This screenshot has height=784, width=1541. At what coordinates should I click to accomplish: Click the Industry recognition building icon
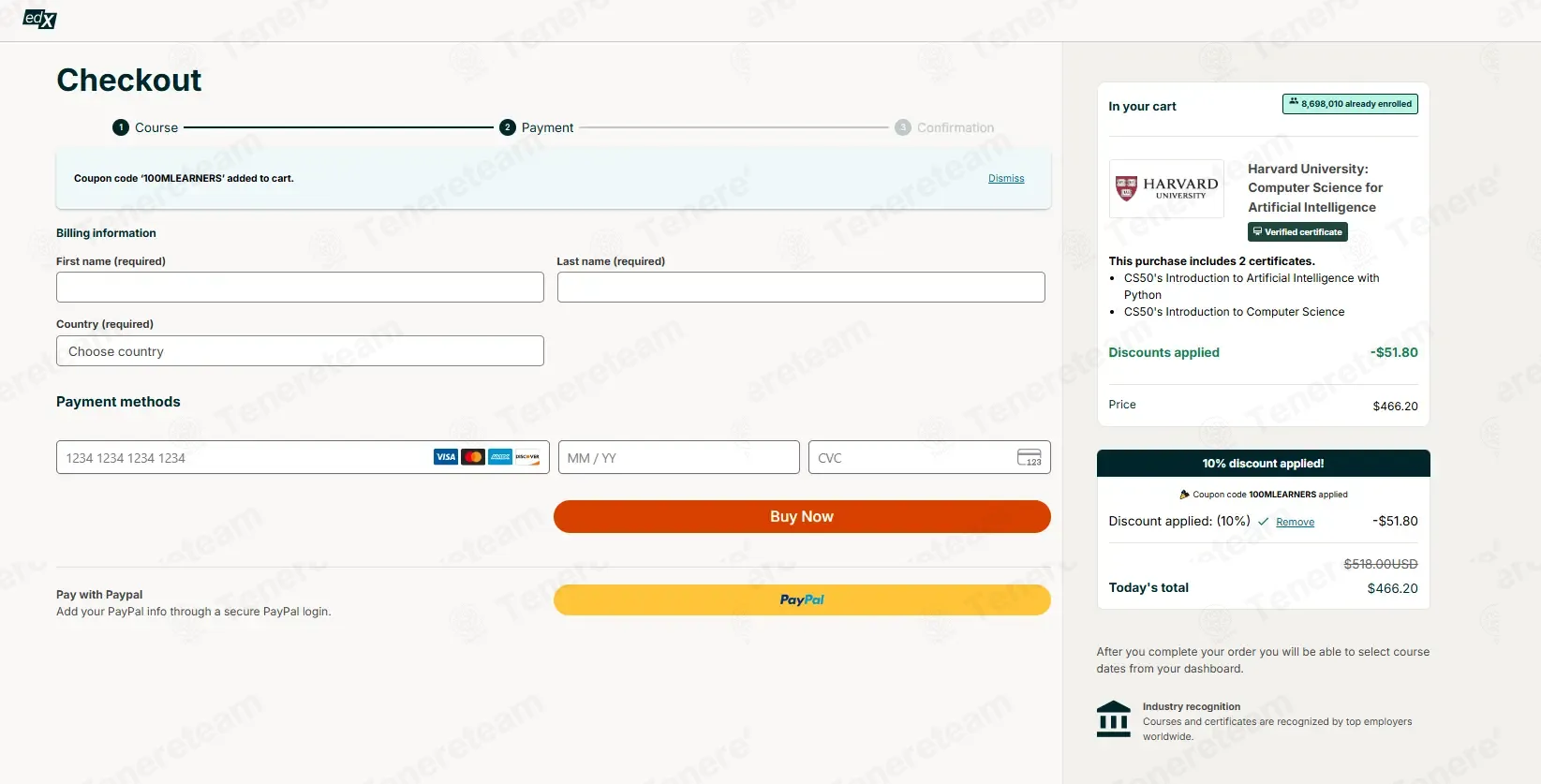(1114, 719)
